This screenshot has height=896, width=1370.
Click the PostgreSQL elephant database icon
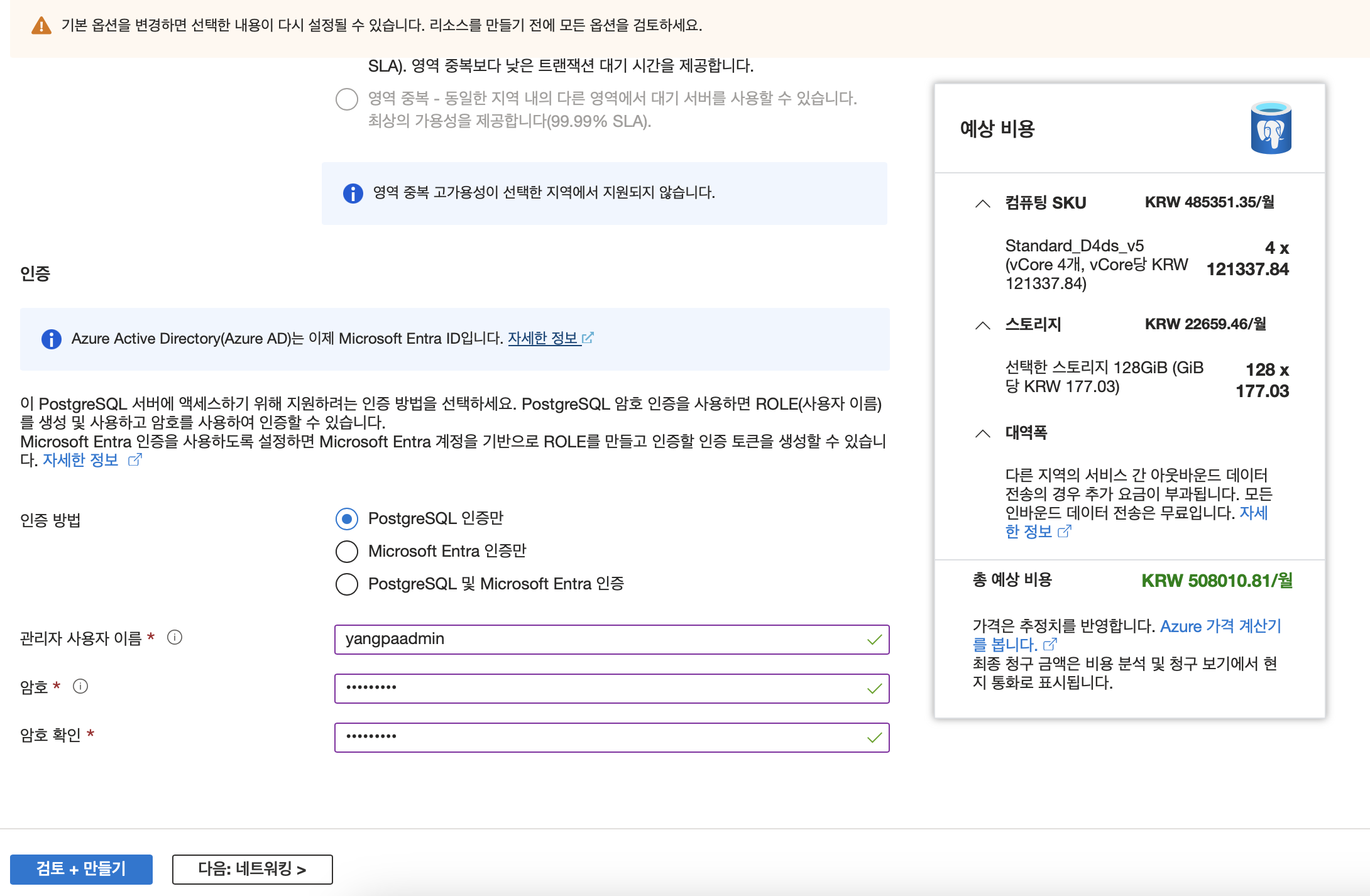coord(1270,128)
